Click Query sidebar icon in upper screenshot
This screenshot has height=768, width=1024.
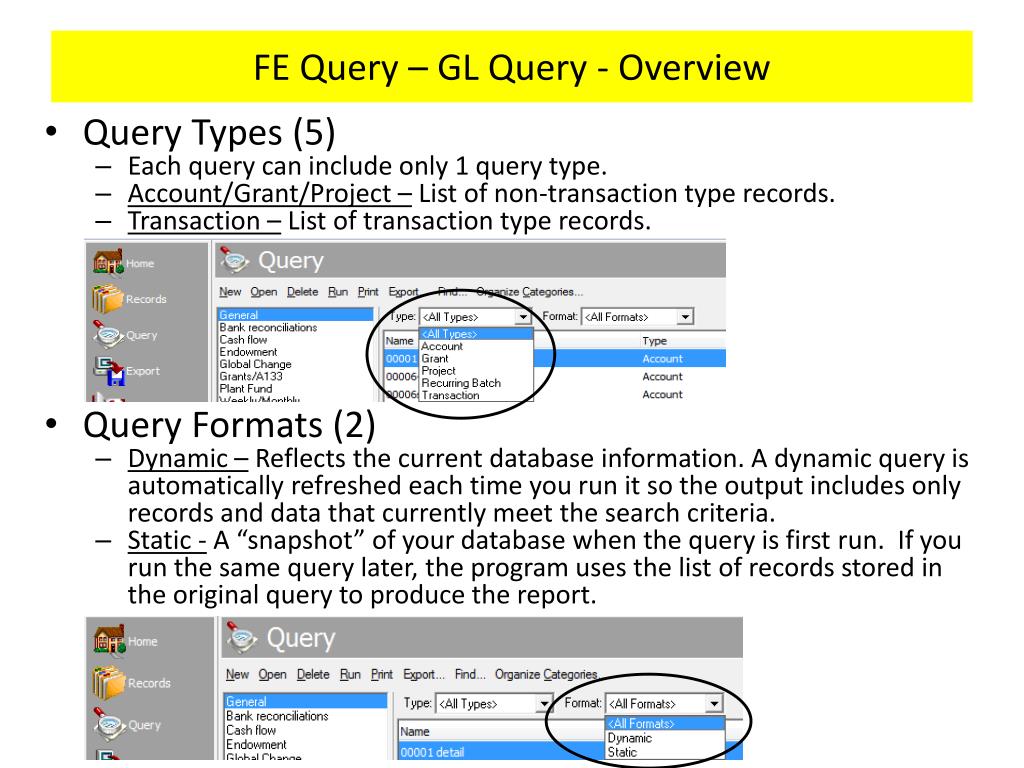point(108,334)
